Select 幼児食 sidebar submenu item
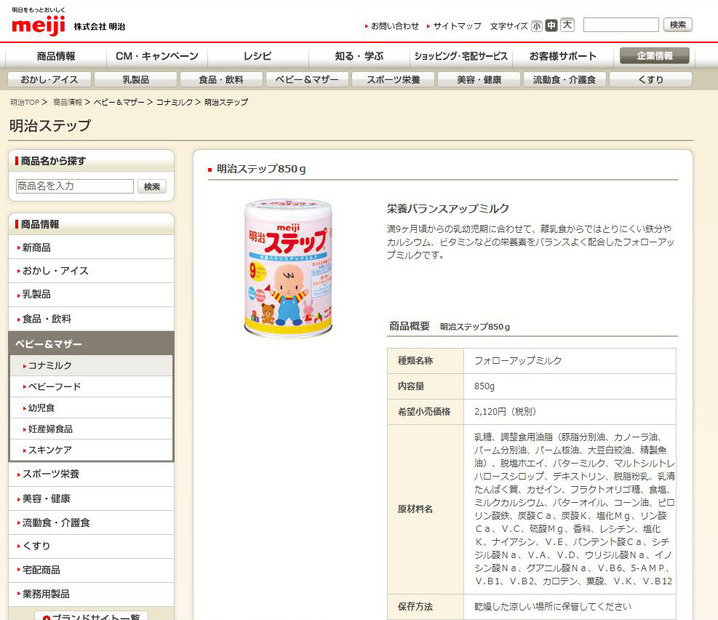This screenshot has width=718, height=620. click(91, 408)
